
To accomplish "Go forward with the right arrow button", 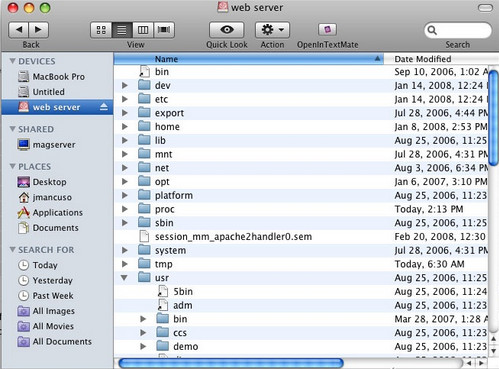I will 39,30.
